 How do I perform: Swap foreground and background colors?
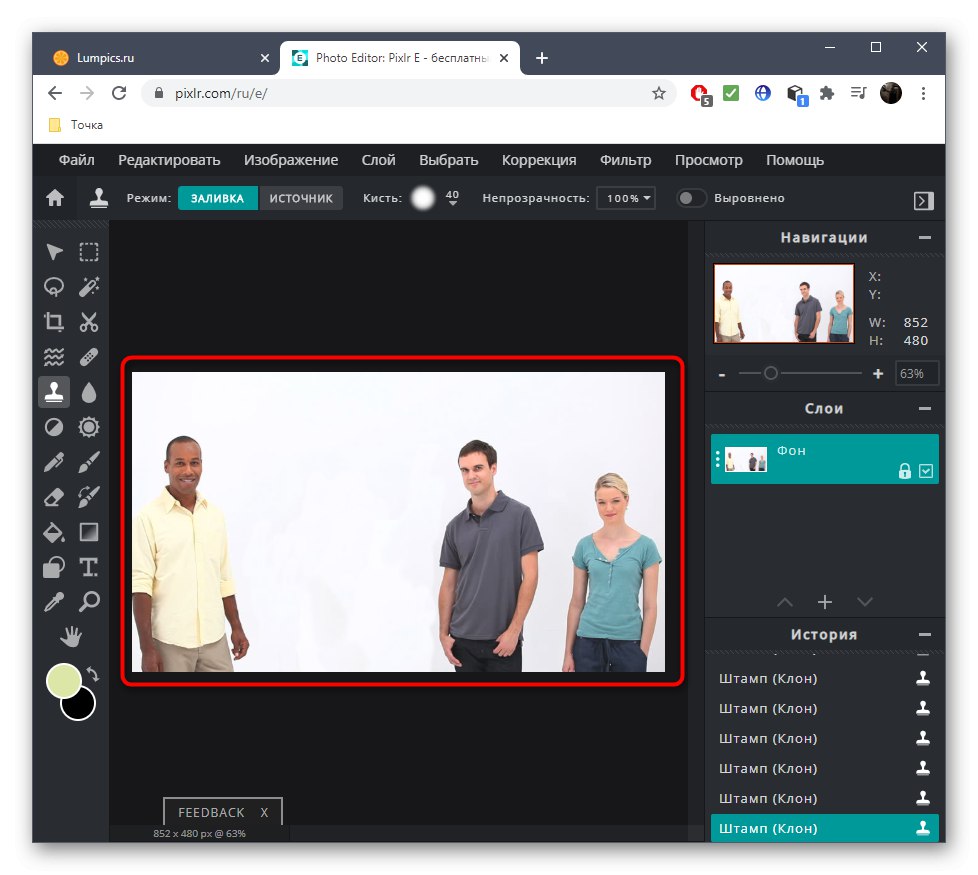93,674
